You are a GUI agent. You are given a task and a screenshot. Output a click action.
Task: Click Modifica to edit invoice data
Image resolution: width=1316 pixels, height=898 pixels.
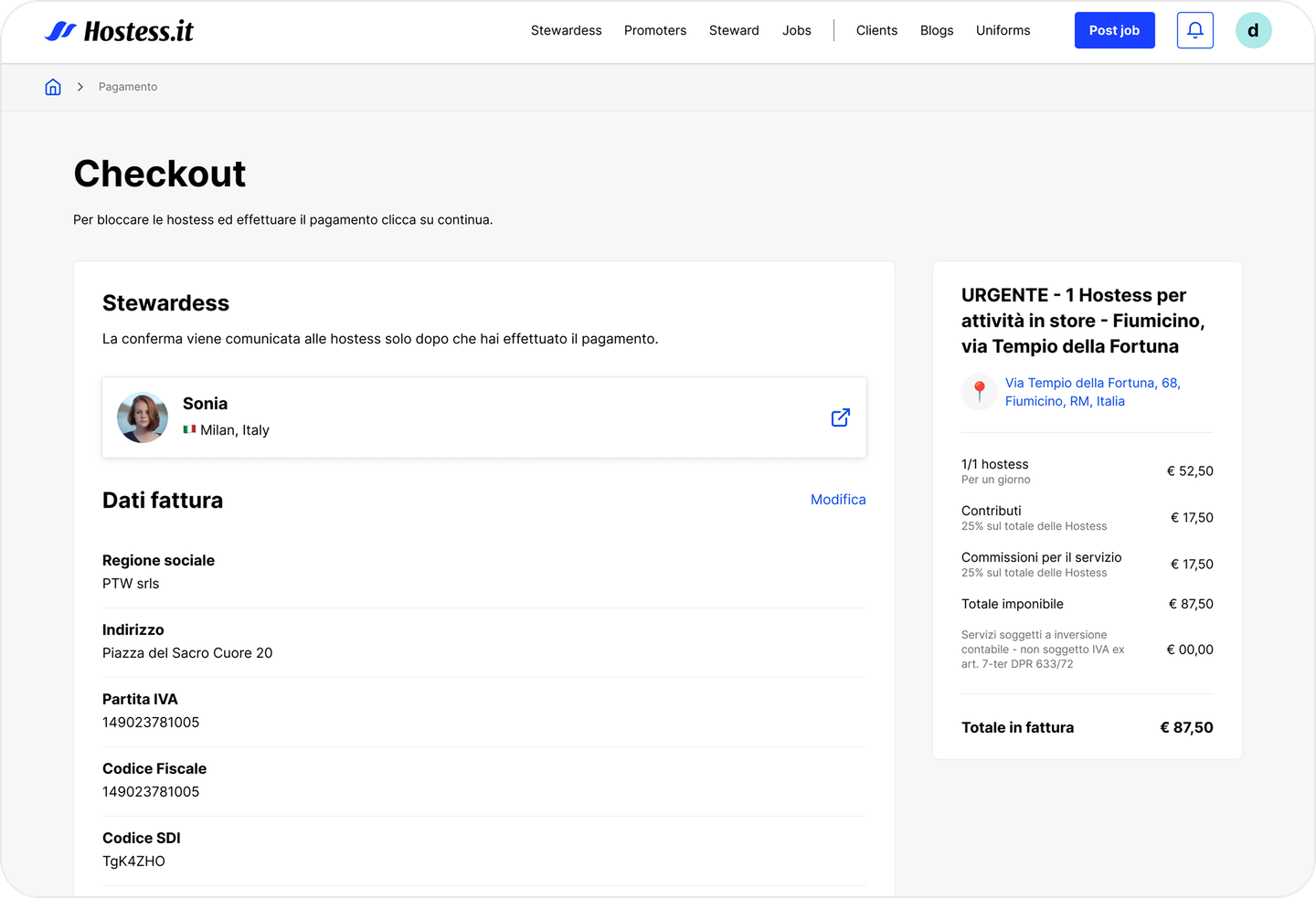838,500
